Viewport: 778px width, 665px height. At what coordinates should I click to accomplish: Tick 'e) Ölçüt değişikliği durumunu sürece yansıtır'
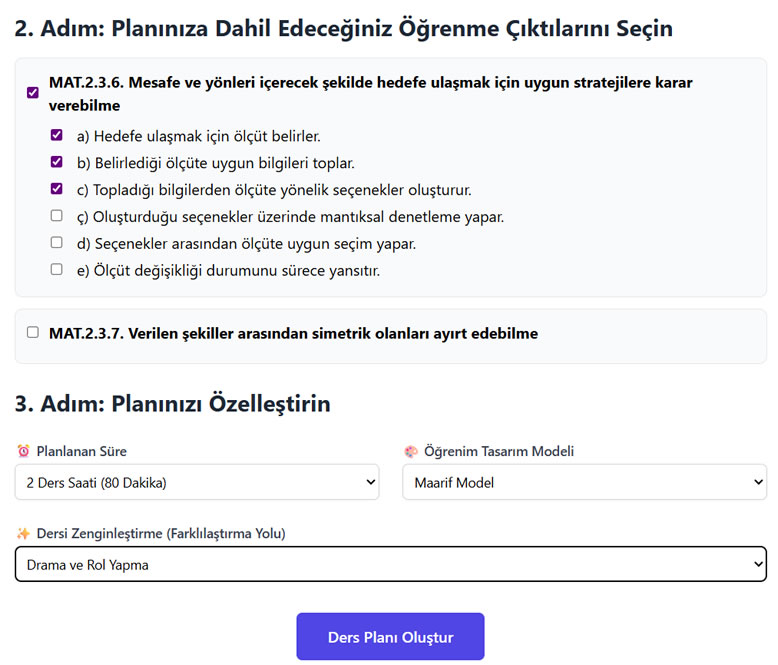point(57,269)
